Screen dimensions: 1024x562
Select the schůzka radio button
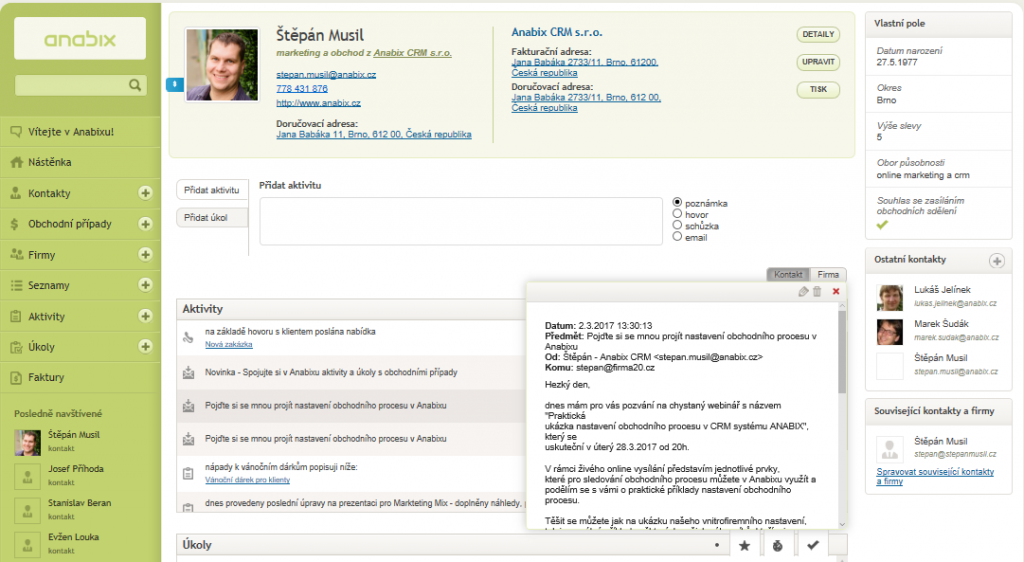click(x=677, y=225)
